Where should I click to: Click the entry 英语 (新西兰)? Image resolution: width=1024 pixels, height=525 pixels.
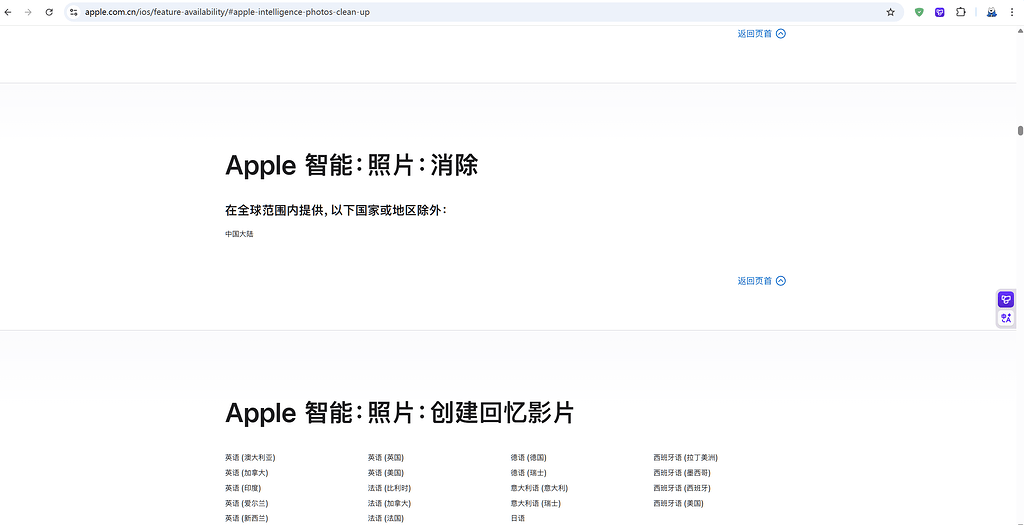pyautogui.click(x=247, y=518)
